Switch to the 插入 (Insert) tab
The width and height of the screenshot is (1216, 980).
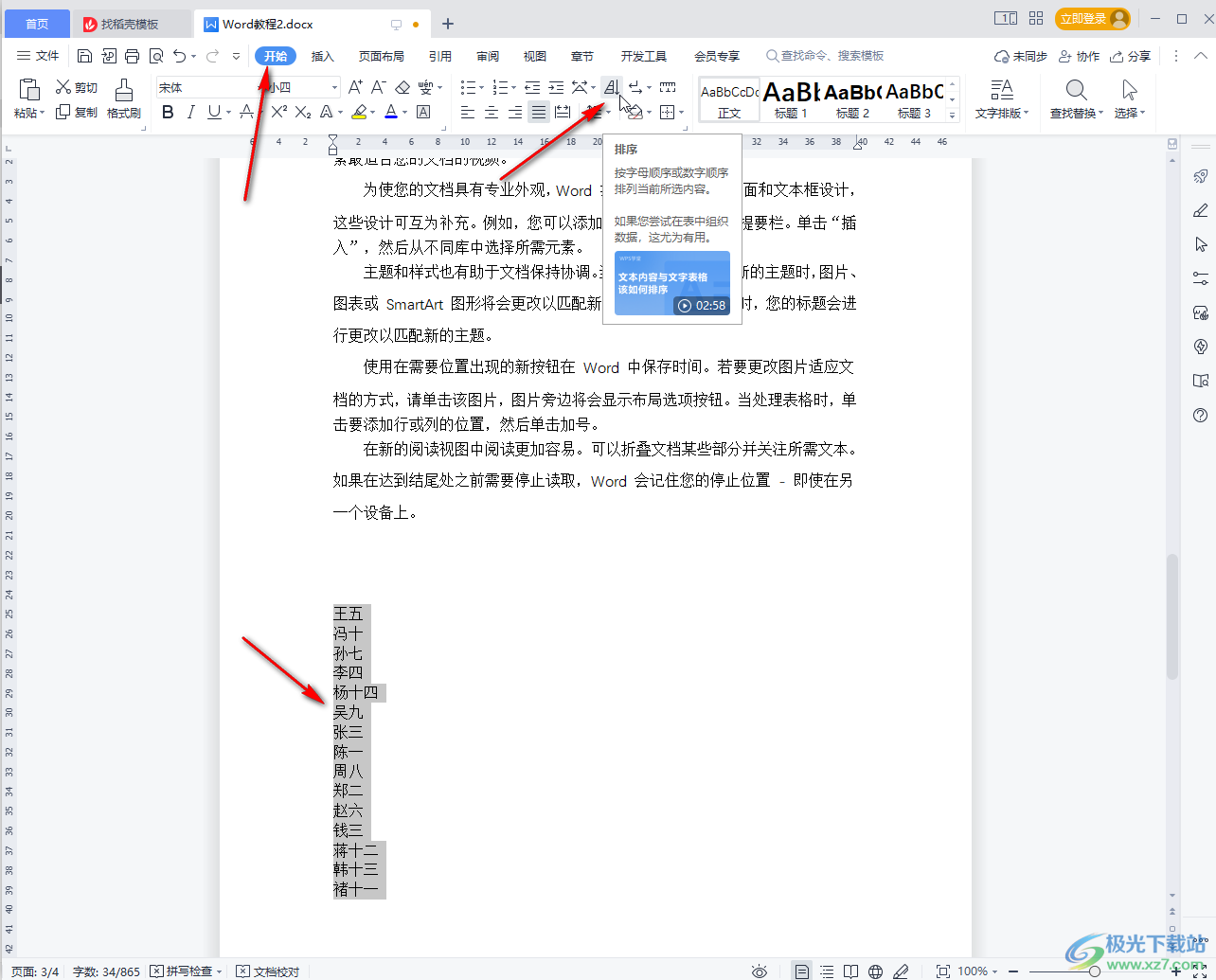coord(323,56)
